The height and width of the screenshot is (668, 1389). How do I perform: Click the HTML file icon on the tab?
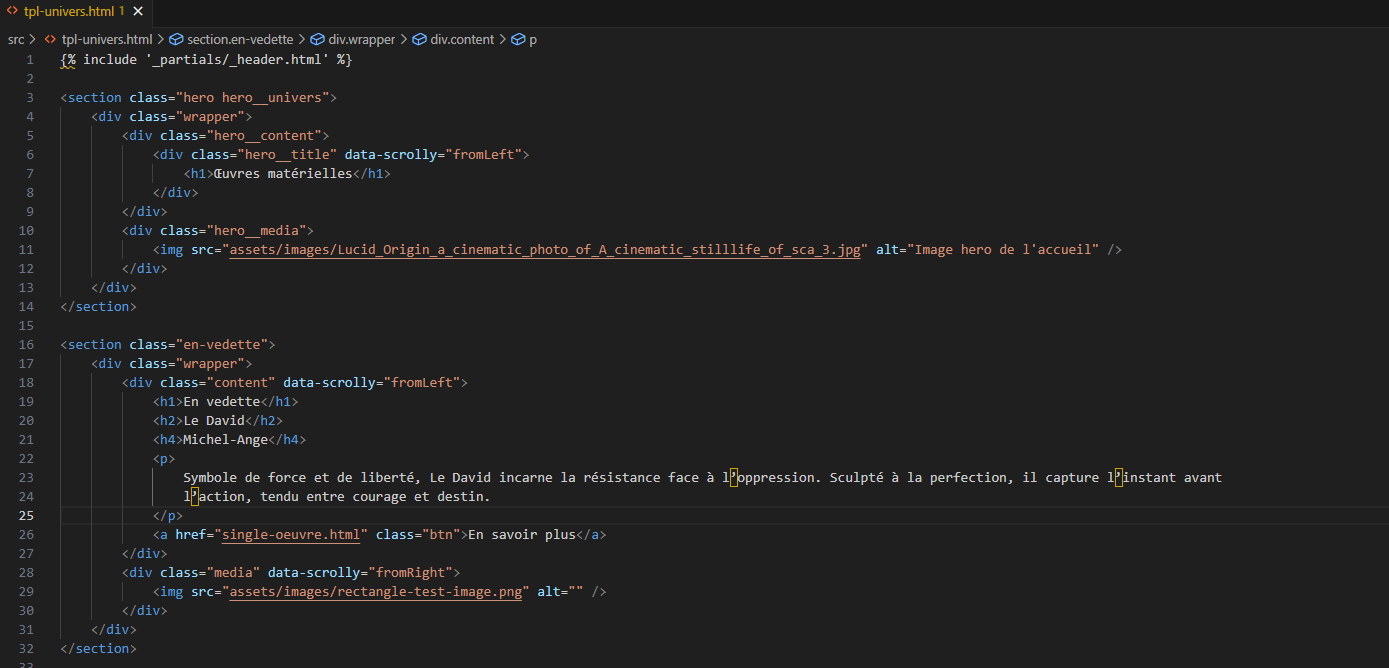11,12
